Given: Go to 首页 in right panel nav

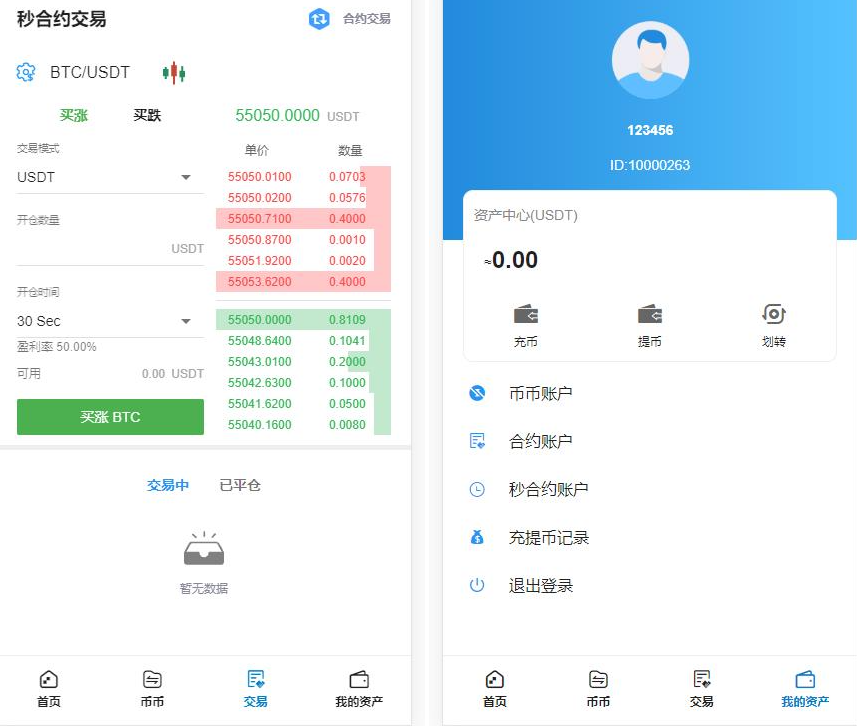Looking at the screenshot, I should click(x=495, y=689).
